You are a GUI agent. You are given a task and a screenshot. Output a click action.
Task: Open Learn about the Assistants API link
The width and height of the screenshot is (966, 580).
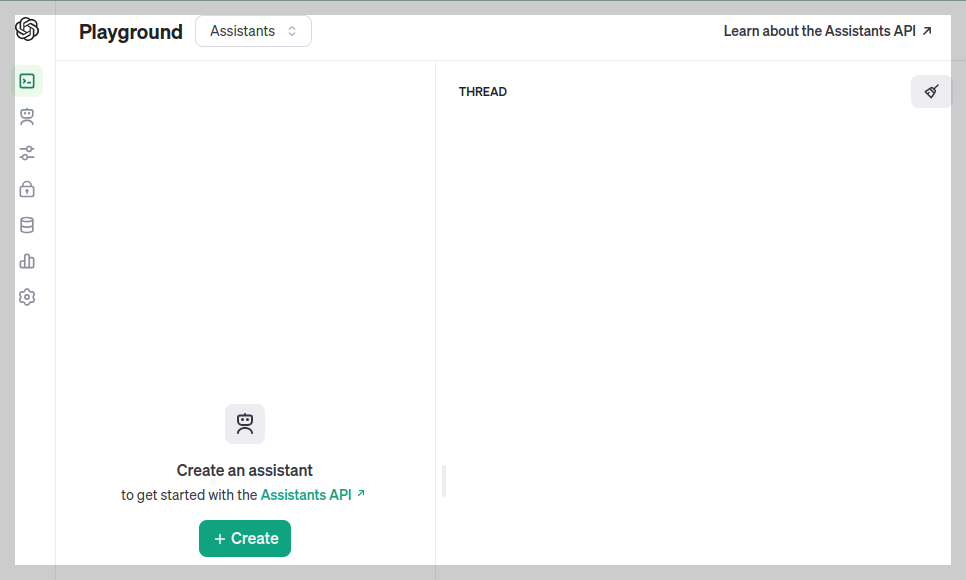pyautogui.click(x=827, y=31)
